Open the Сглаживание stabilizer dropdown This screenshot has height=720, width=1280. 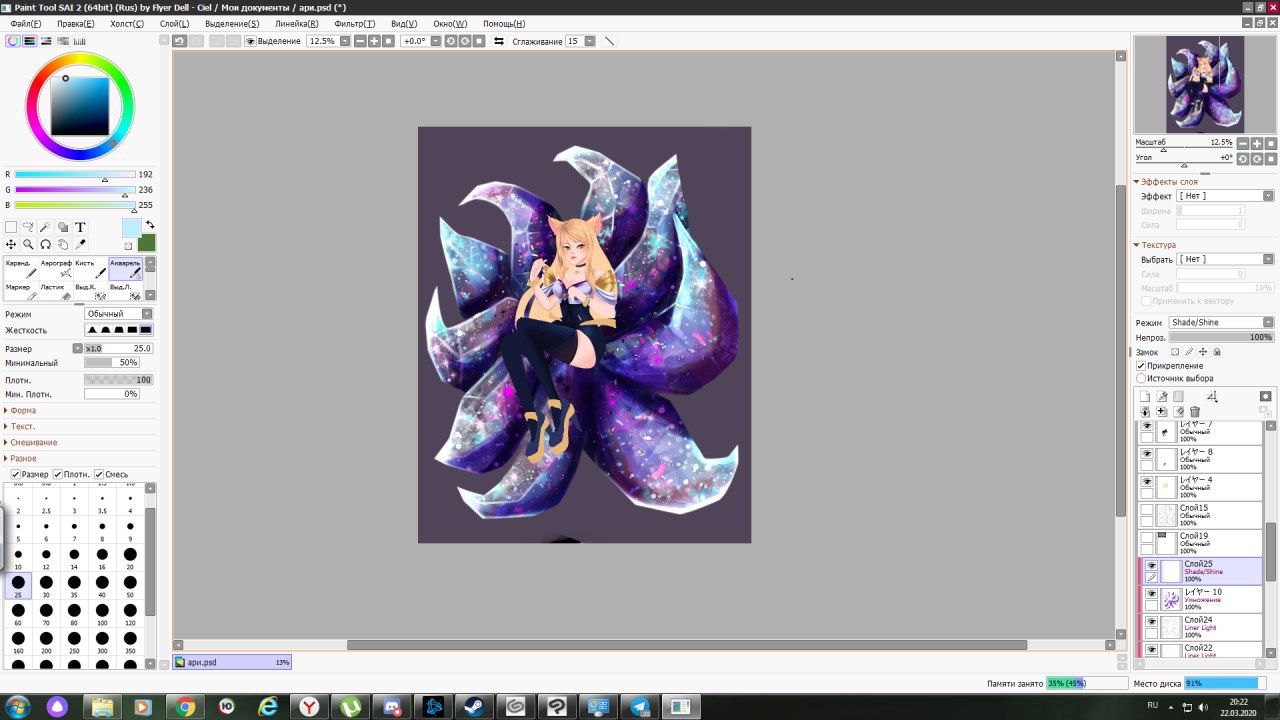click(590, 41)
